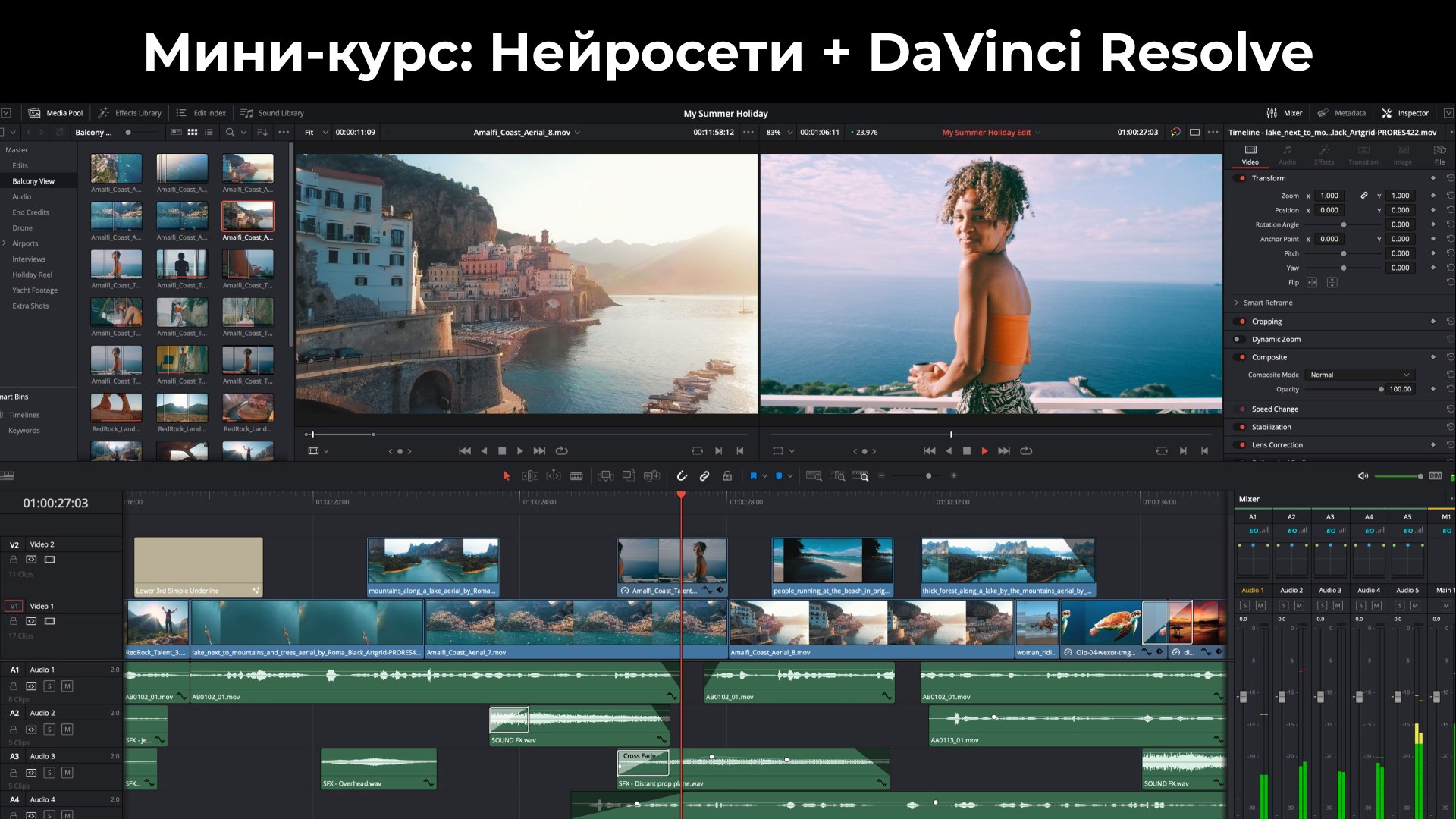The image size is (1456, 819).
Task: Flip clip horizontally in Inspector
Action: [1312, 283]
